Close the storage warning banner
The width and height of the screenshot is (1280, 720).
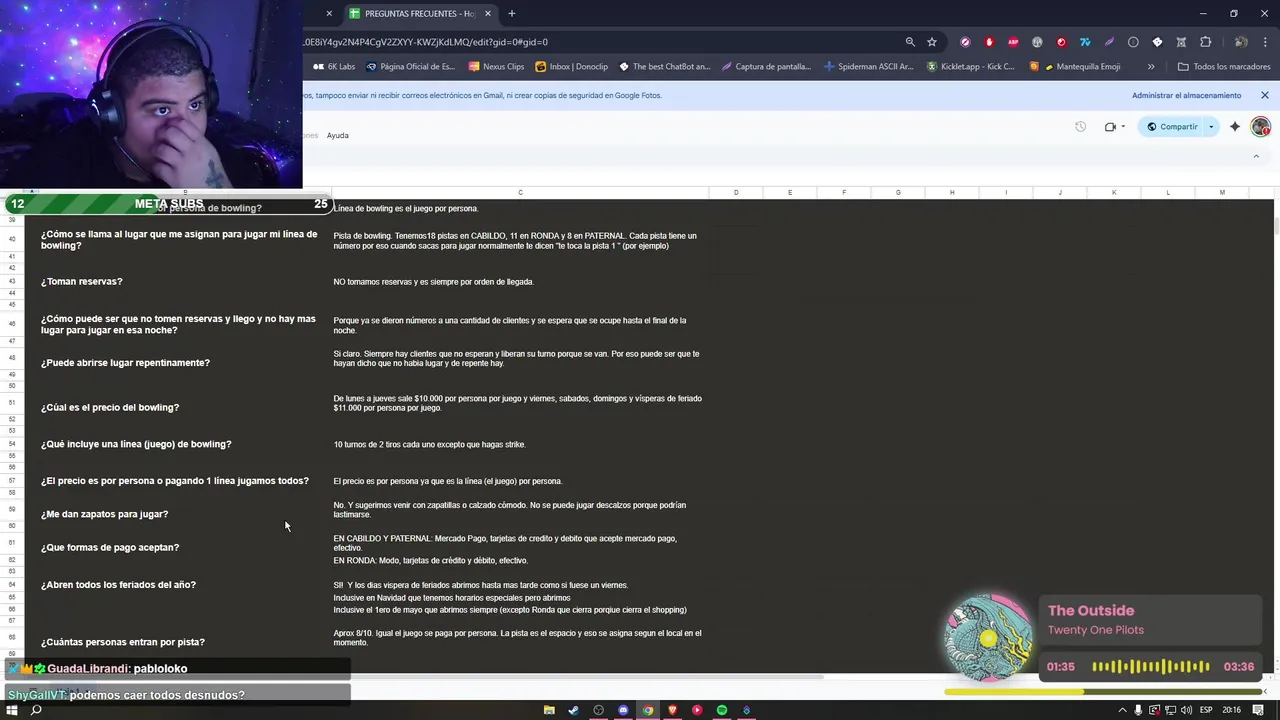[1264, 95]
